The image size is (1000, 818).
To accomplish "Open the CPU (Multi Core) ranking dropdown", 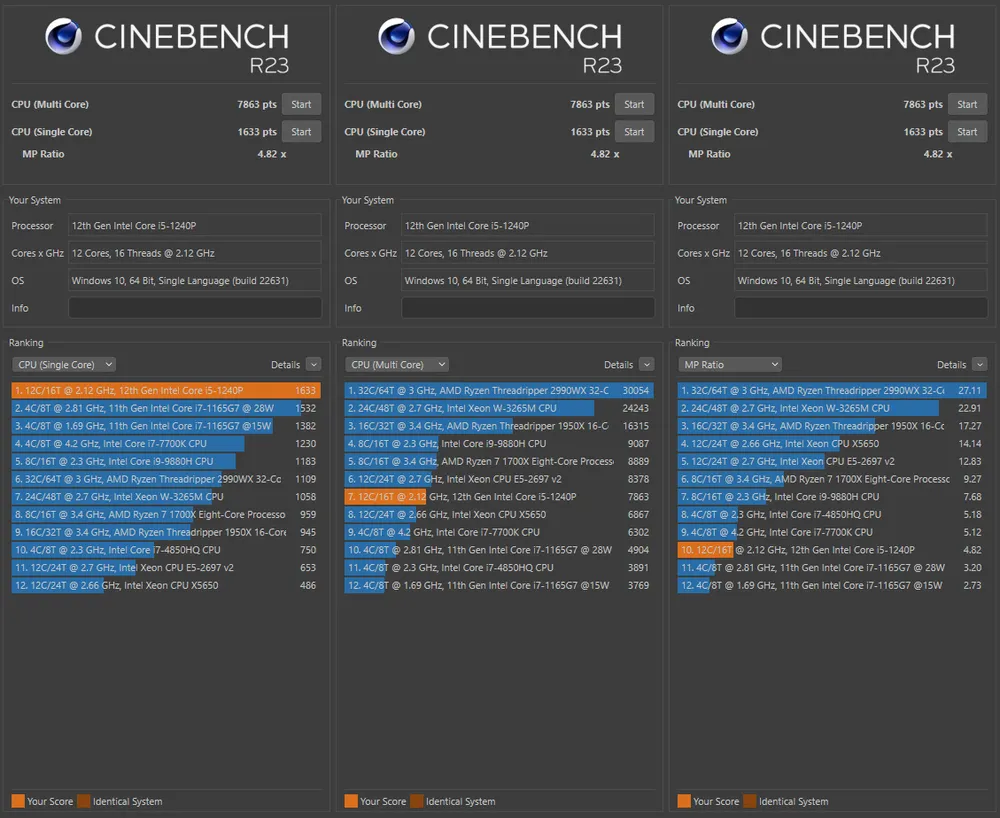I will coord(397,365).
